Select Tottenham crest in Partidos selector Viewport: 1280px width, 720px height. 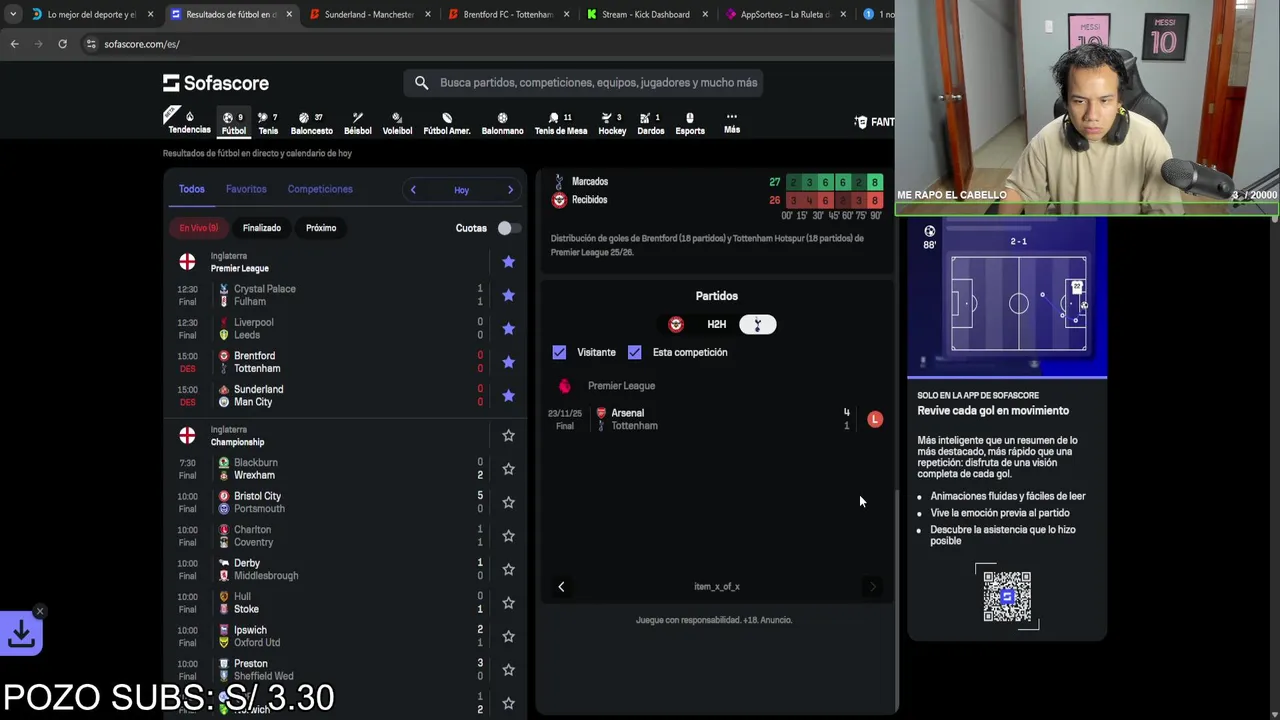[x=757, y=324]
